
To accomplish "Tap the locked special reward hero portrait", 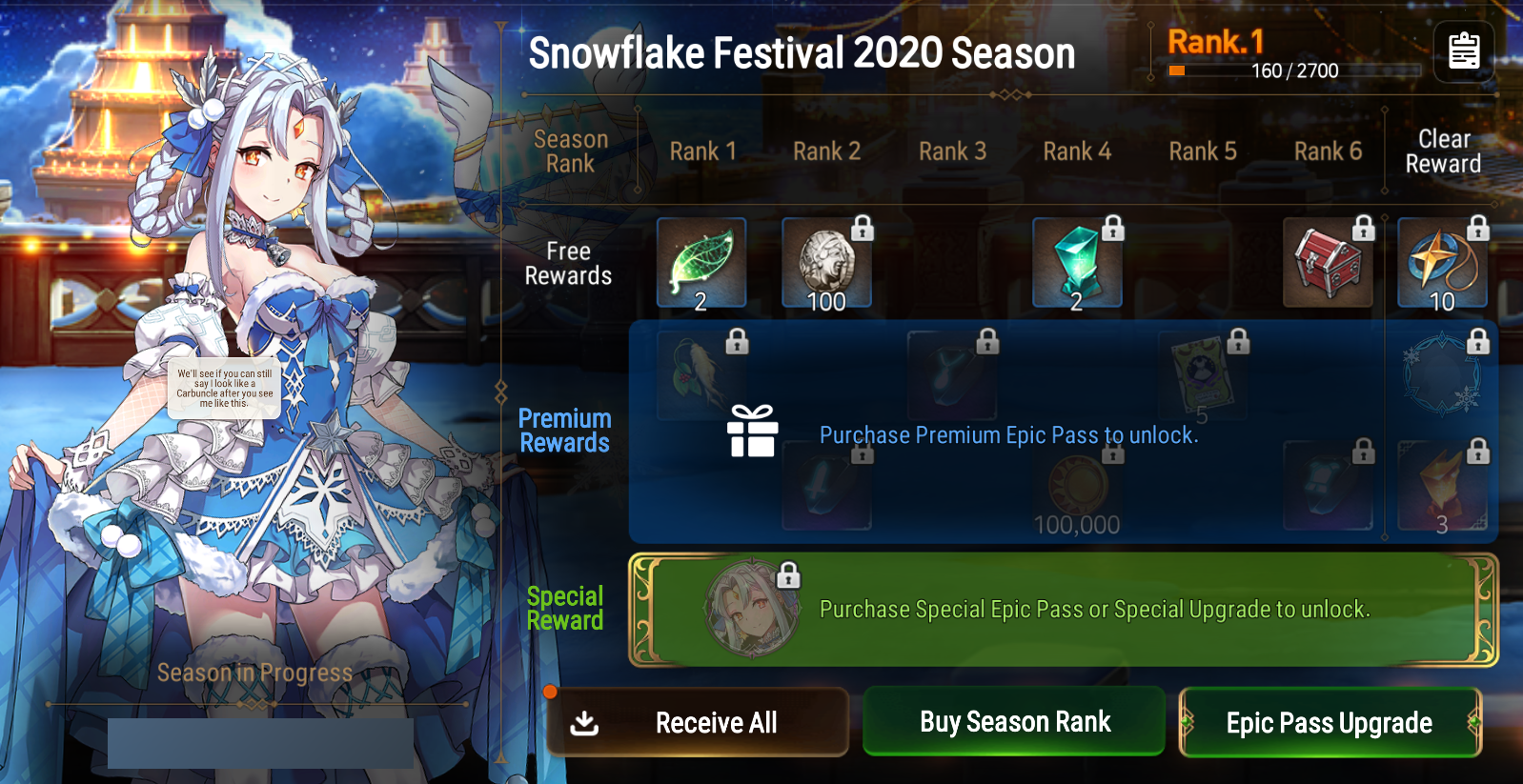I will [x=752, y=609].
